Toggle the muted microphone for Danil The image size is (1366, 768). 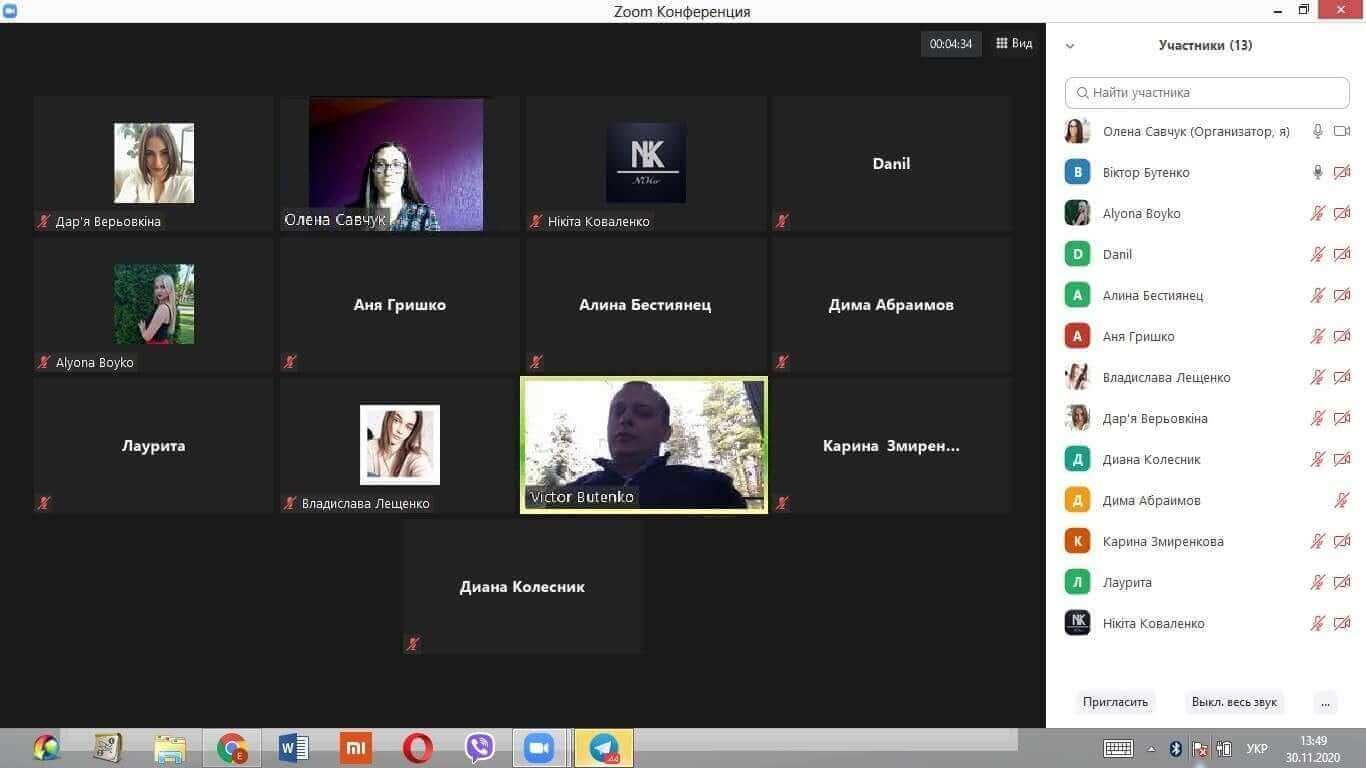(1318, 254)
